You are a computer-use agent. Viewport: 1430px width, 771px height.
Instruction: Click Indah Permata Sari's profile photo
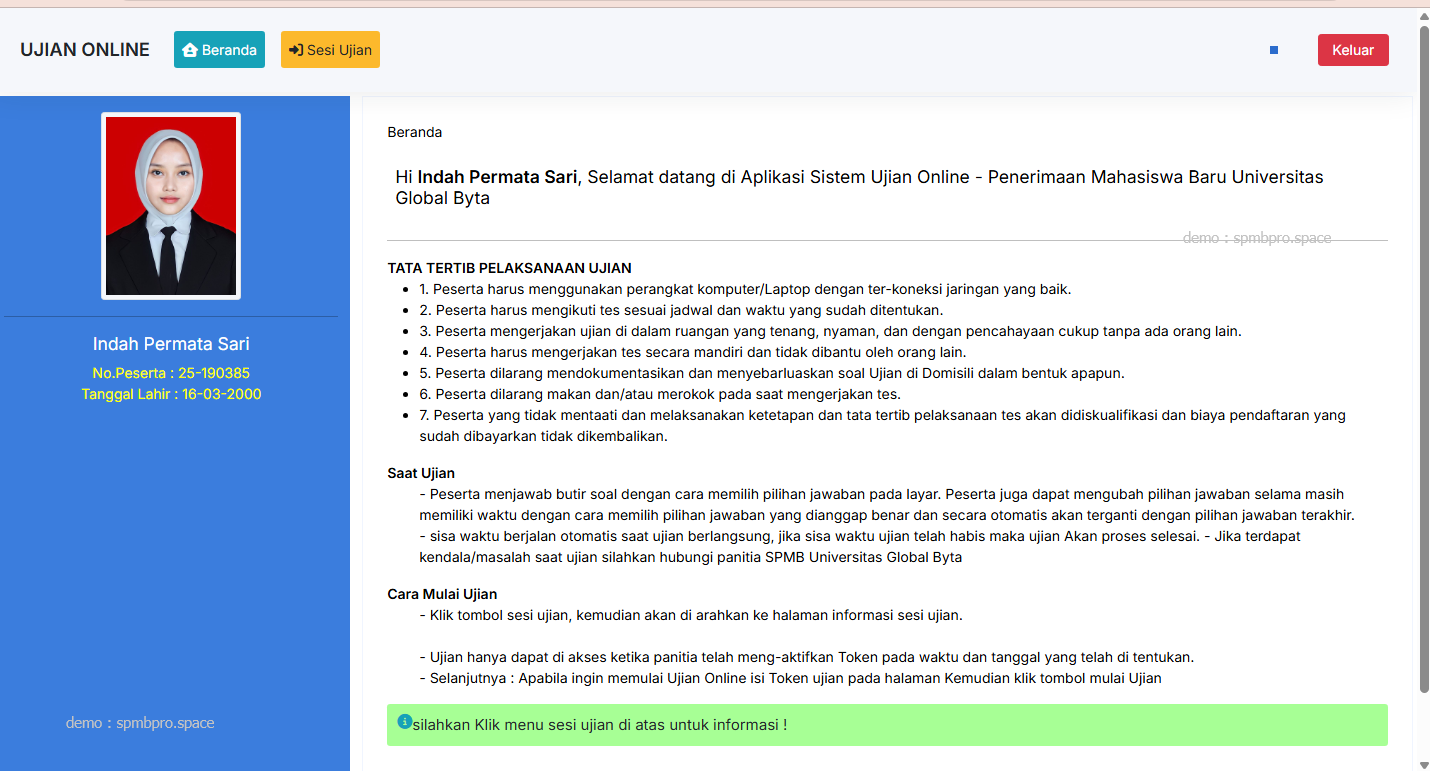[x=171, y=206]
